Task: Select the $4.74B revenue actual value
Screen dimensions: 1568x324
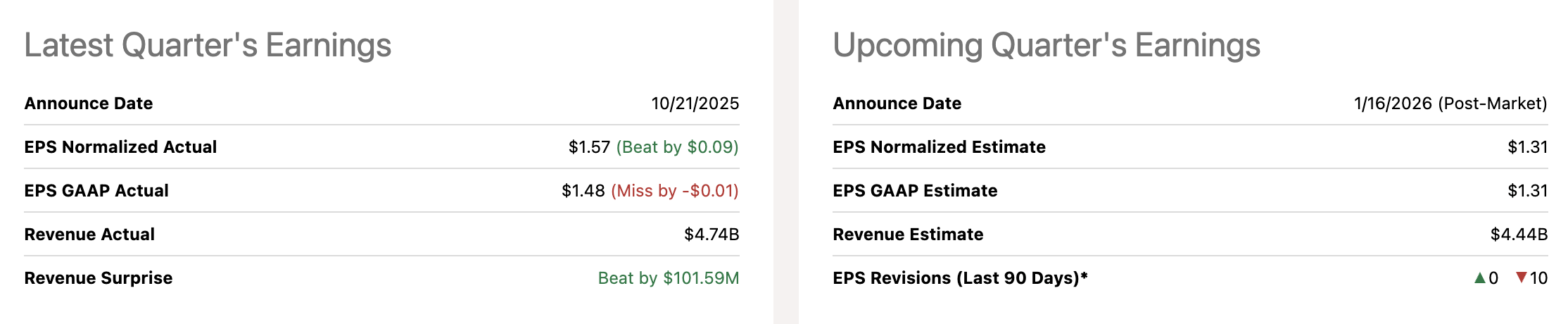Action: [711, 235]
